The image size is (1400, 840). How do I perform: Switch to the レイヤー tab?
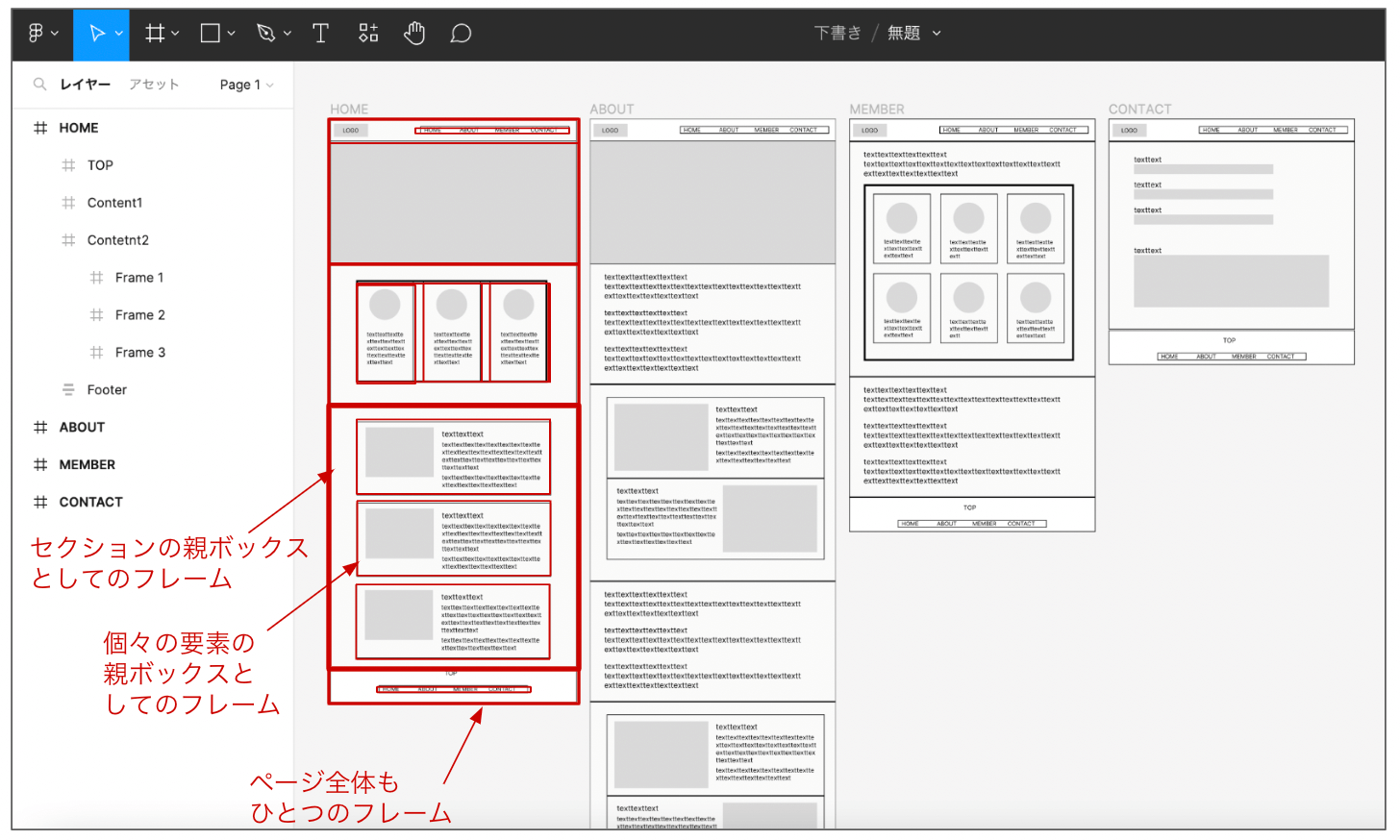click(x=86, y=85)
